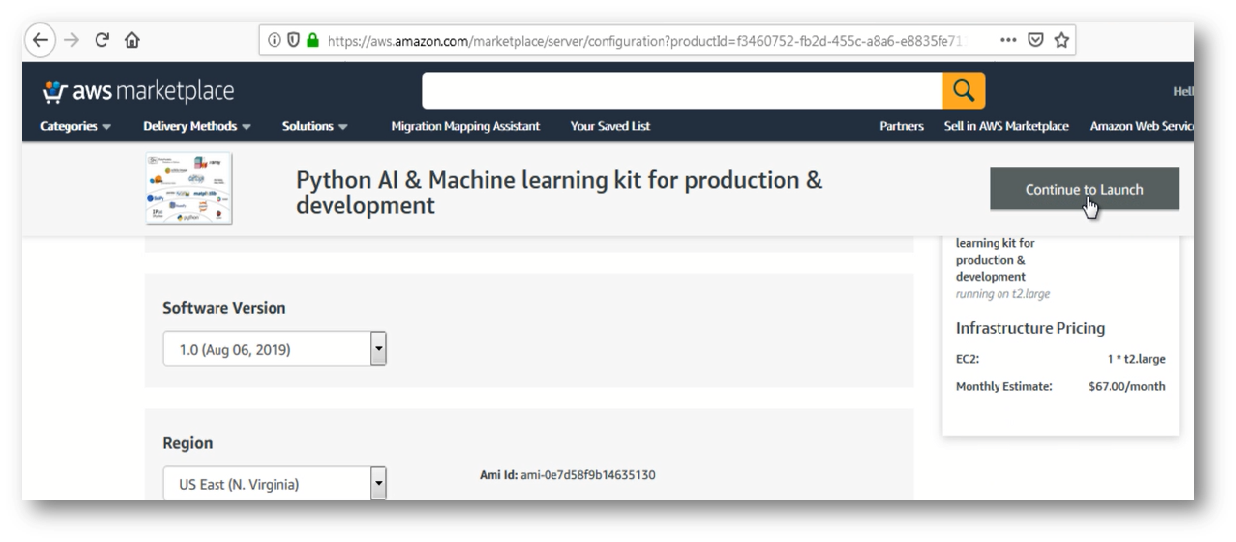Image resolution: width=1236 pixels, height=542 pixels.
Task: Click the browser URL address bar
Action: pos(665,42)
